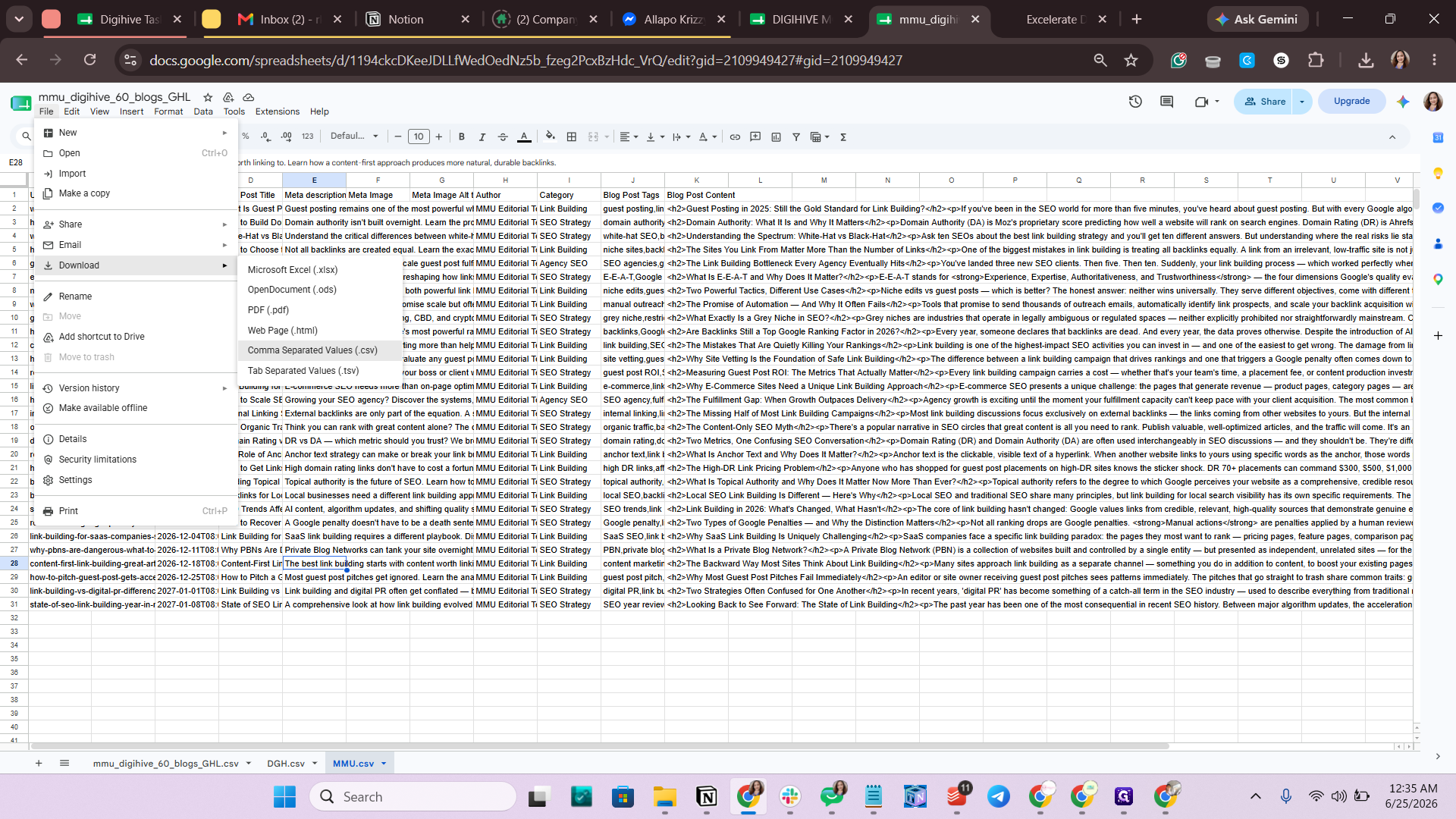Open Google Tasks side panel icon

pyautogui.click(x=1438, y=208)
